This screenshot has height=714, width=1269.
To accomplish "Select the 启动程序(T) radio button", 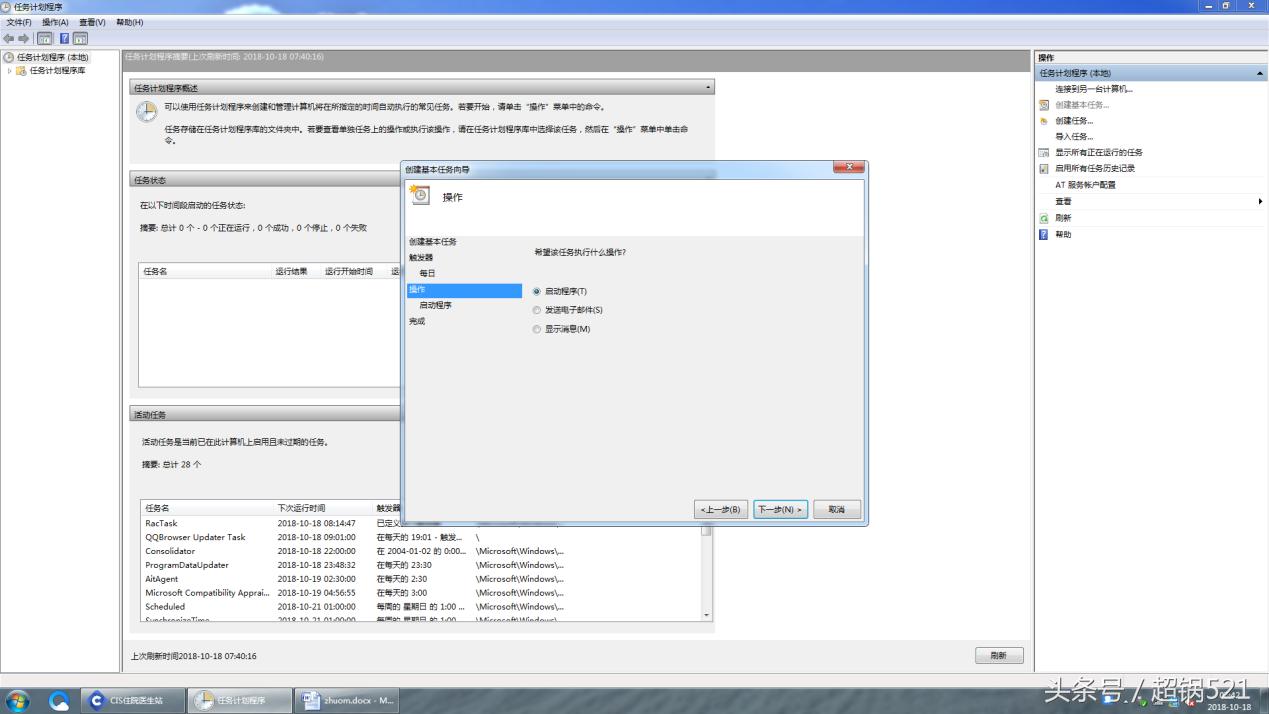I will (537, 292).
